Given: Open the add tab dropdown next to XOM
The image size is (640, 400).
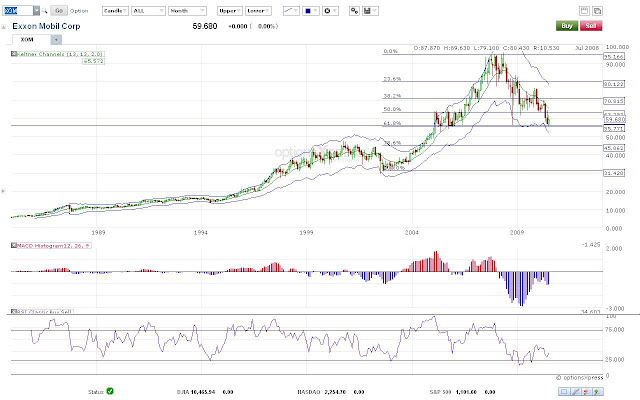Looking at the screenshot, I should tap(56, 40).
